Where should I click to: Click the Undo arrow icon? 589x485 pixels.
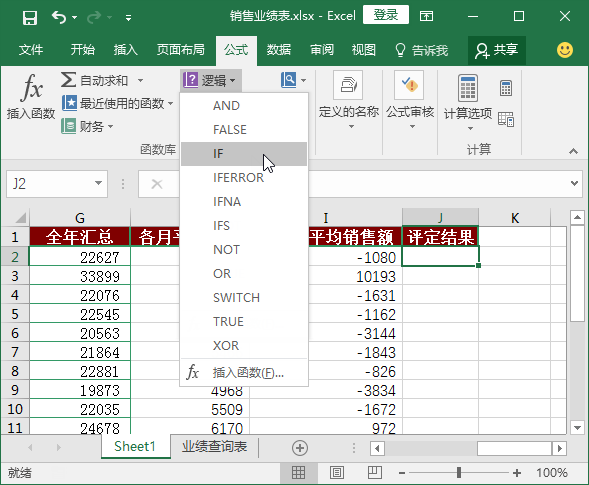59,17
